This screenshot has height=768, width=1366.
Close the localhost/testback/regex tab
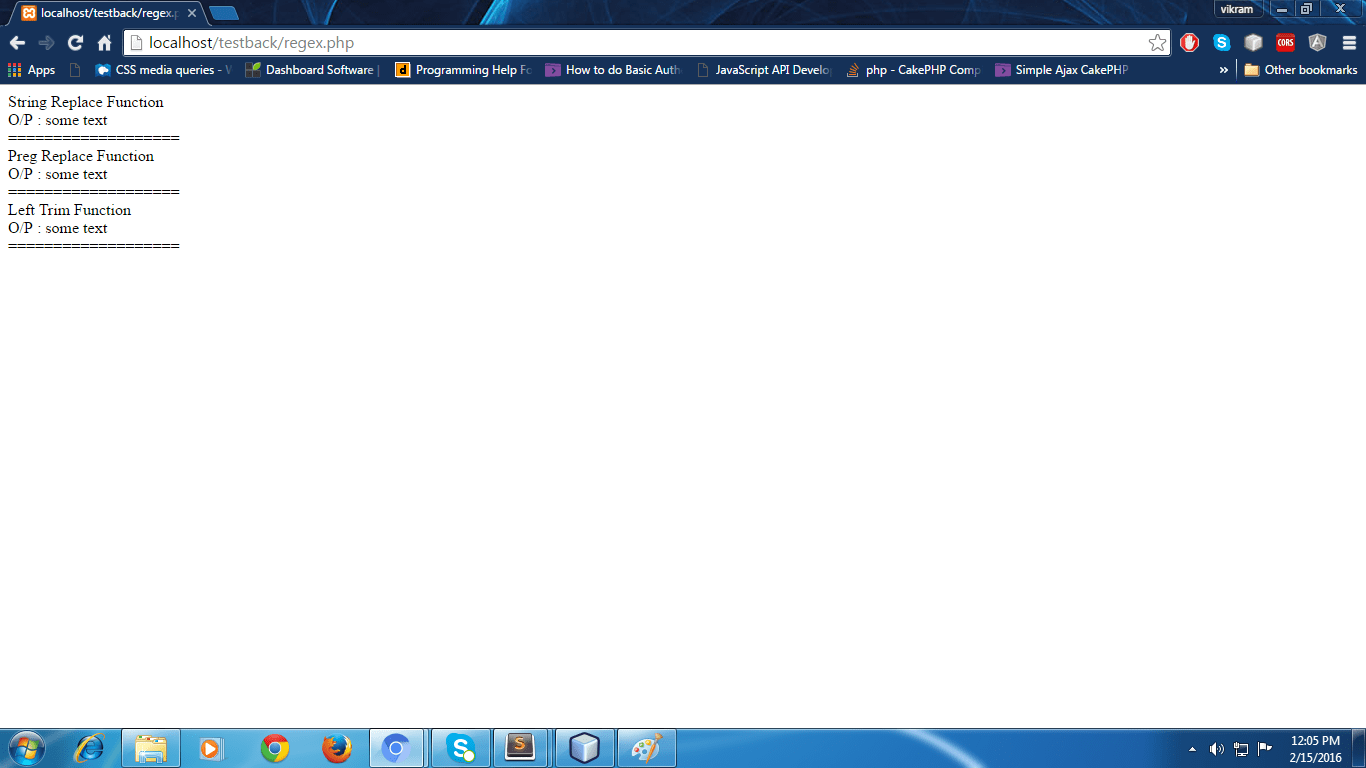192,13
